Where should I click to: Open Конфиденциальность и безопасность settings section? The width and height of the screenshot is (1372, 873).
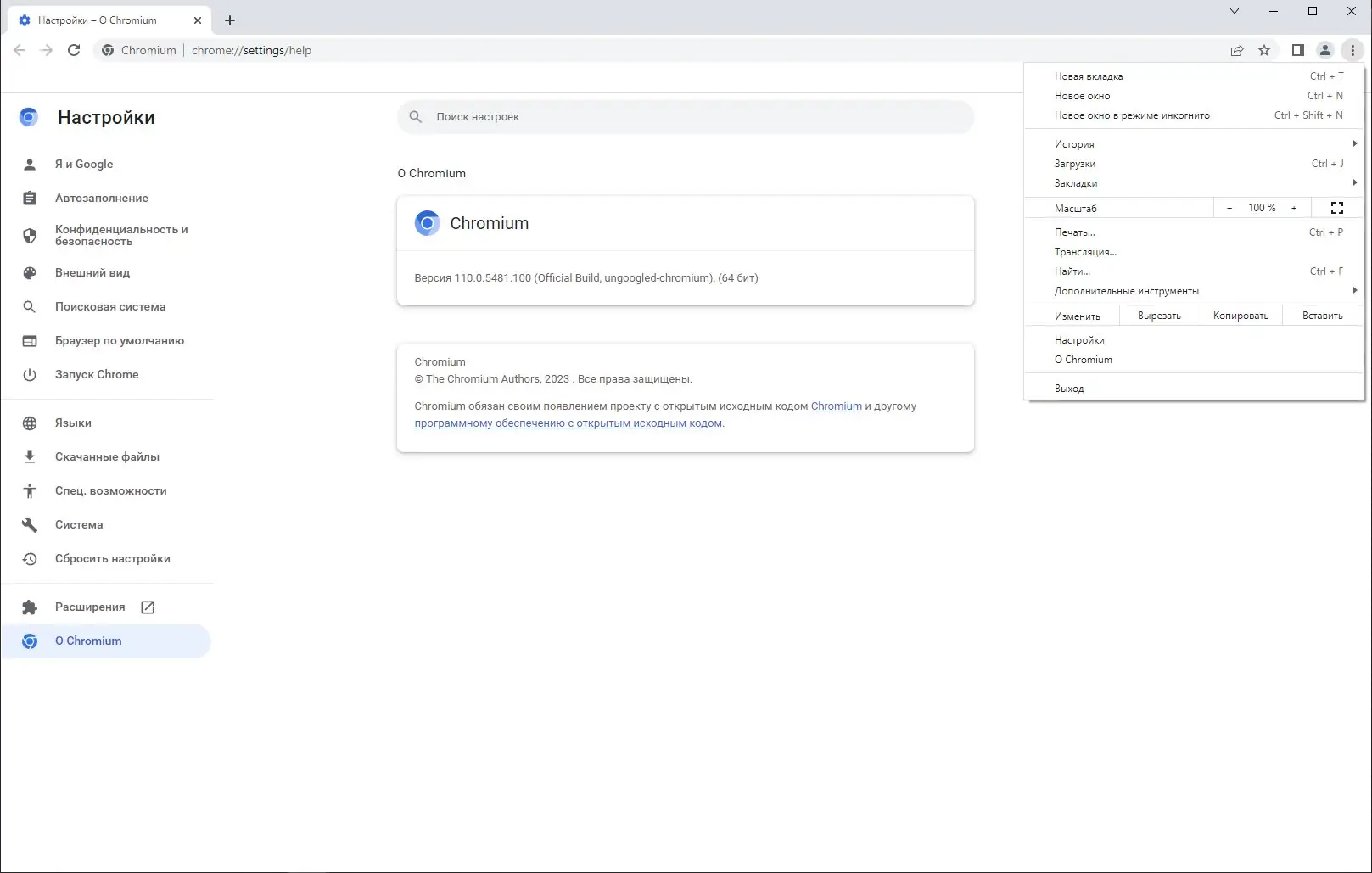coord(121,235)
